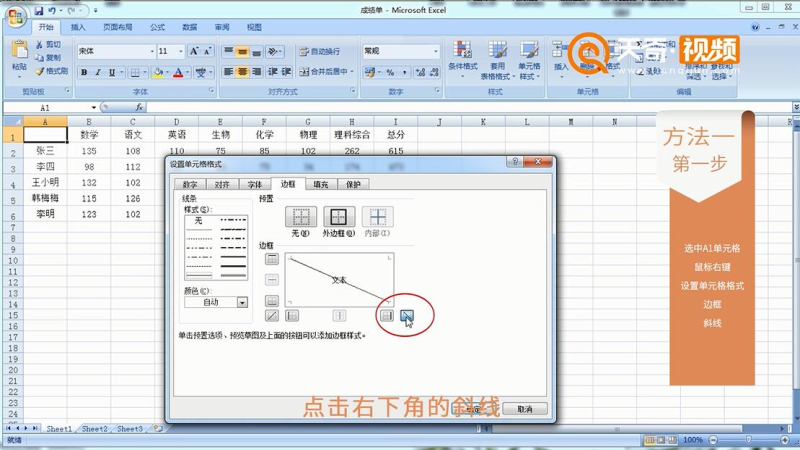800x450 pixels.
Task: Toggle Bold formatting
Action: coord(84,72)
